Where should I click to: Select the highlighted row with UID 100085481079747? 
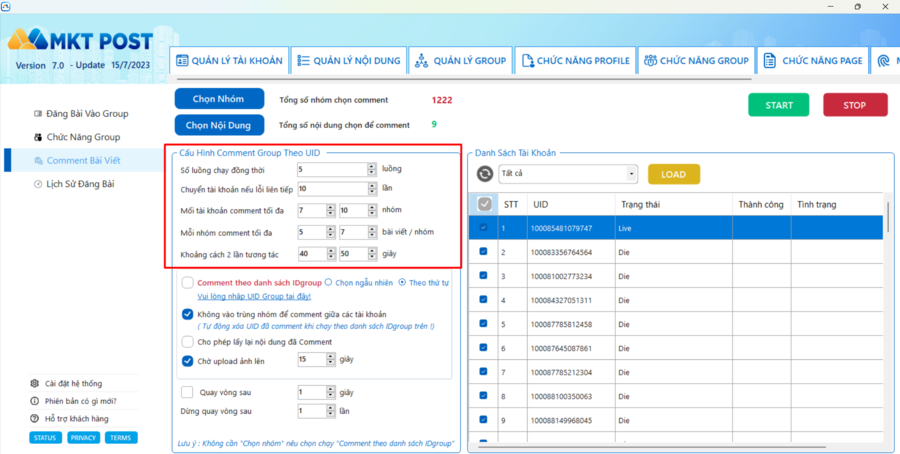[x=676, y=228]
